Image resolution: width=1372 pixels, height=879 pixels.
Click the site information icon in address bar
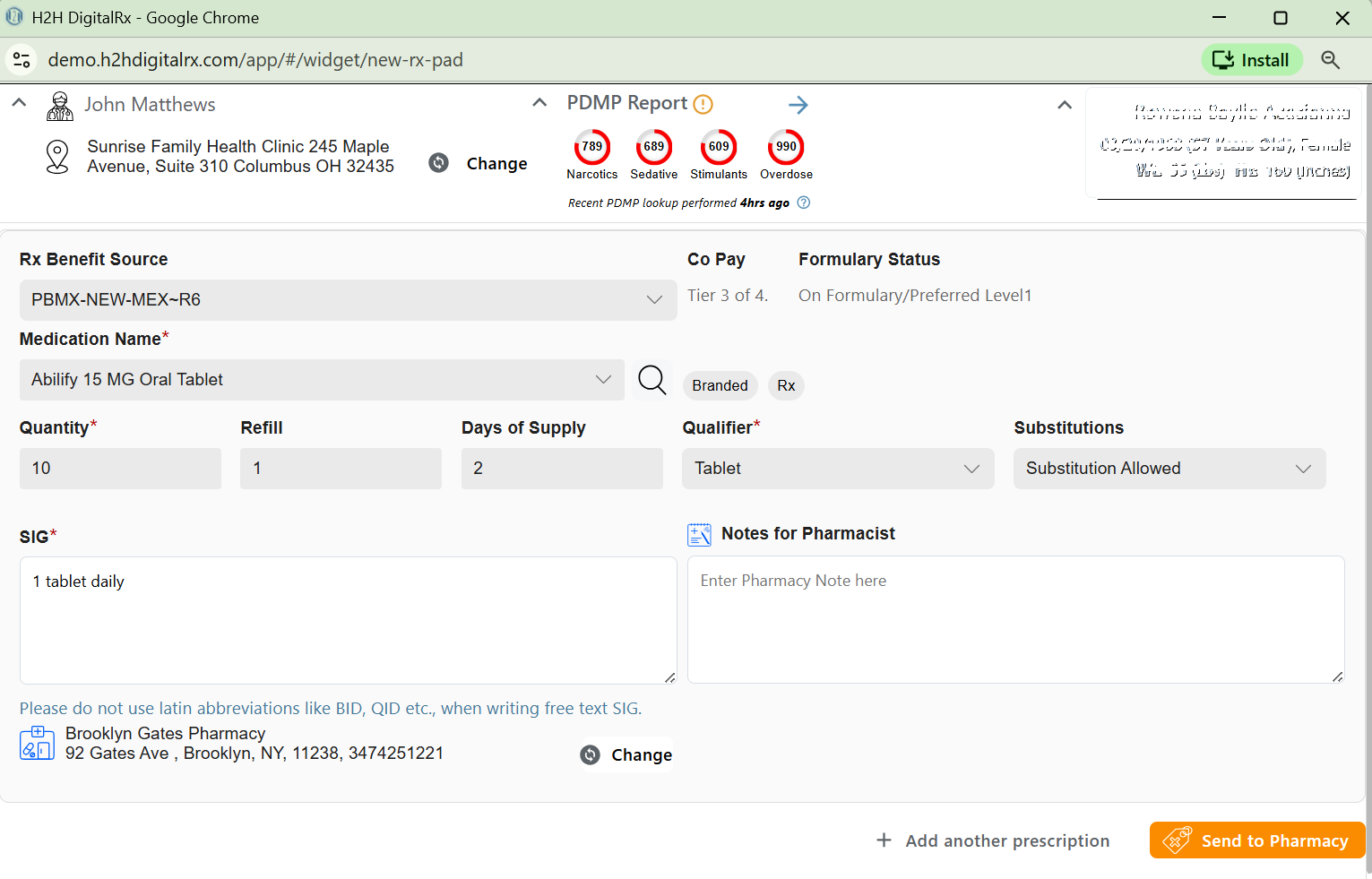[x=22, y=60]
